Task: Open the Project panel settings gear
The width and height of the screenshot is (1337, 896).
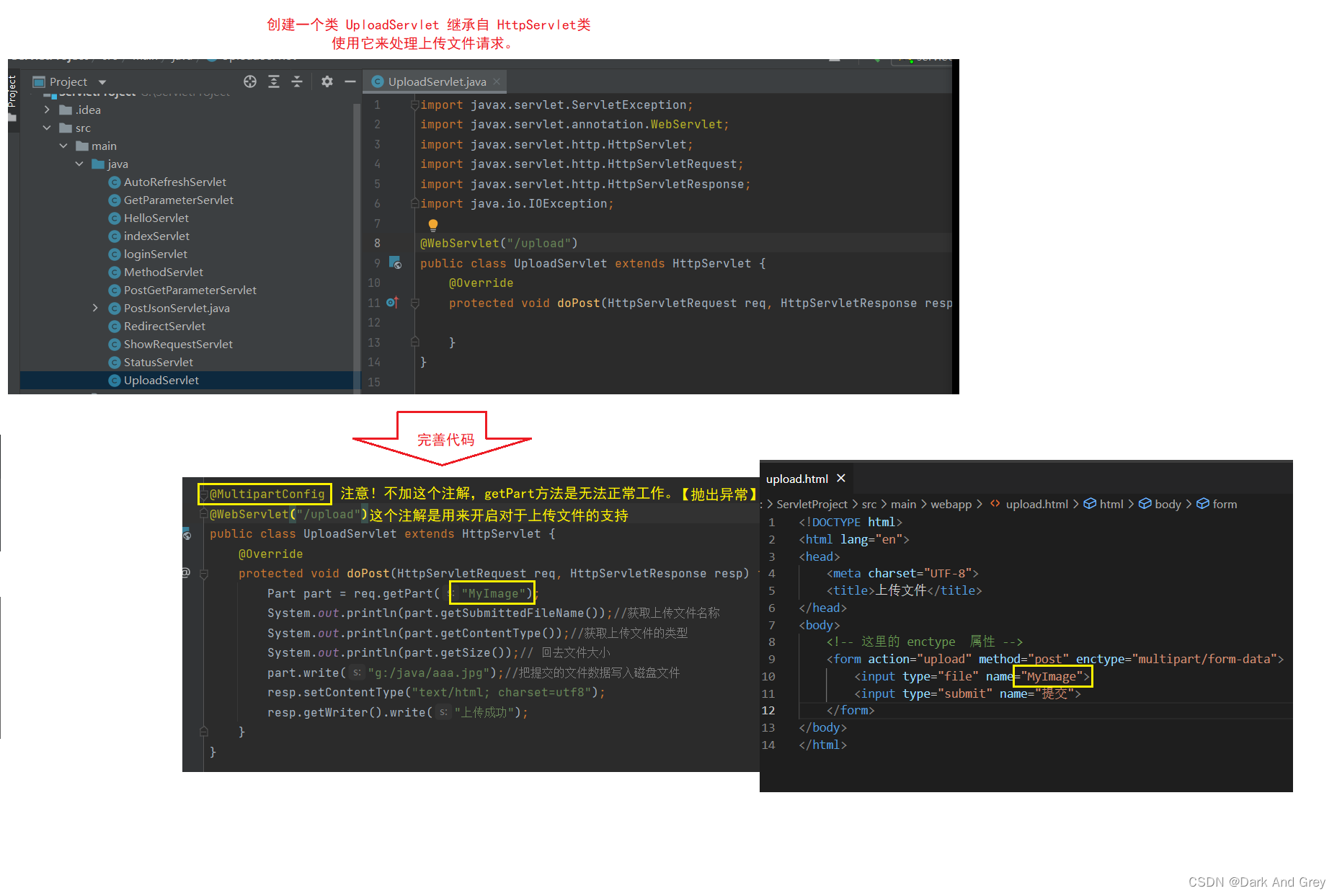Action: (327, 81)
